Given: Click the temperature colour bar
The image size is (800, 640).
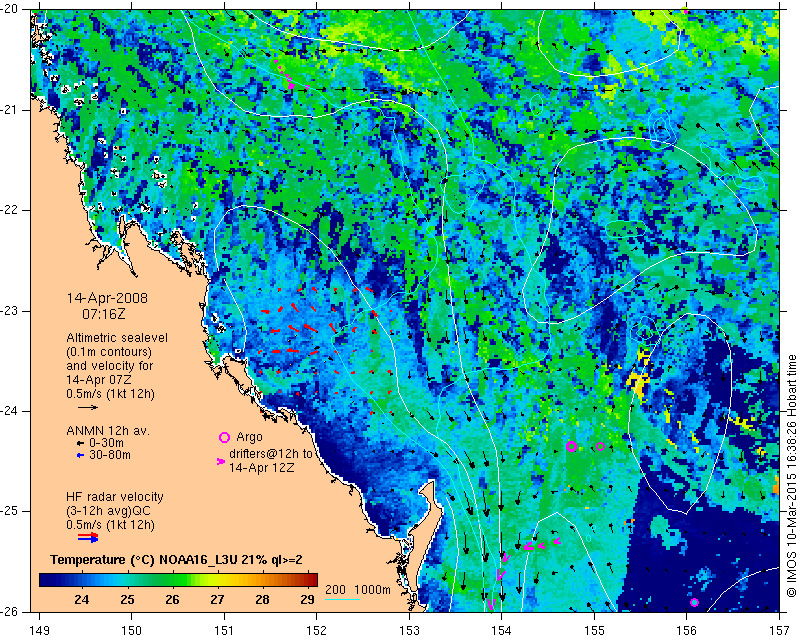Looking at the screenshot, I should (x=179, y=580).
